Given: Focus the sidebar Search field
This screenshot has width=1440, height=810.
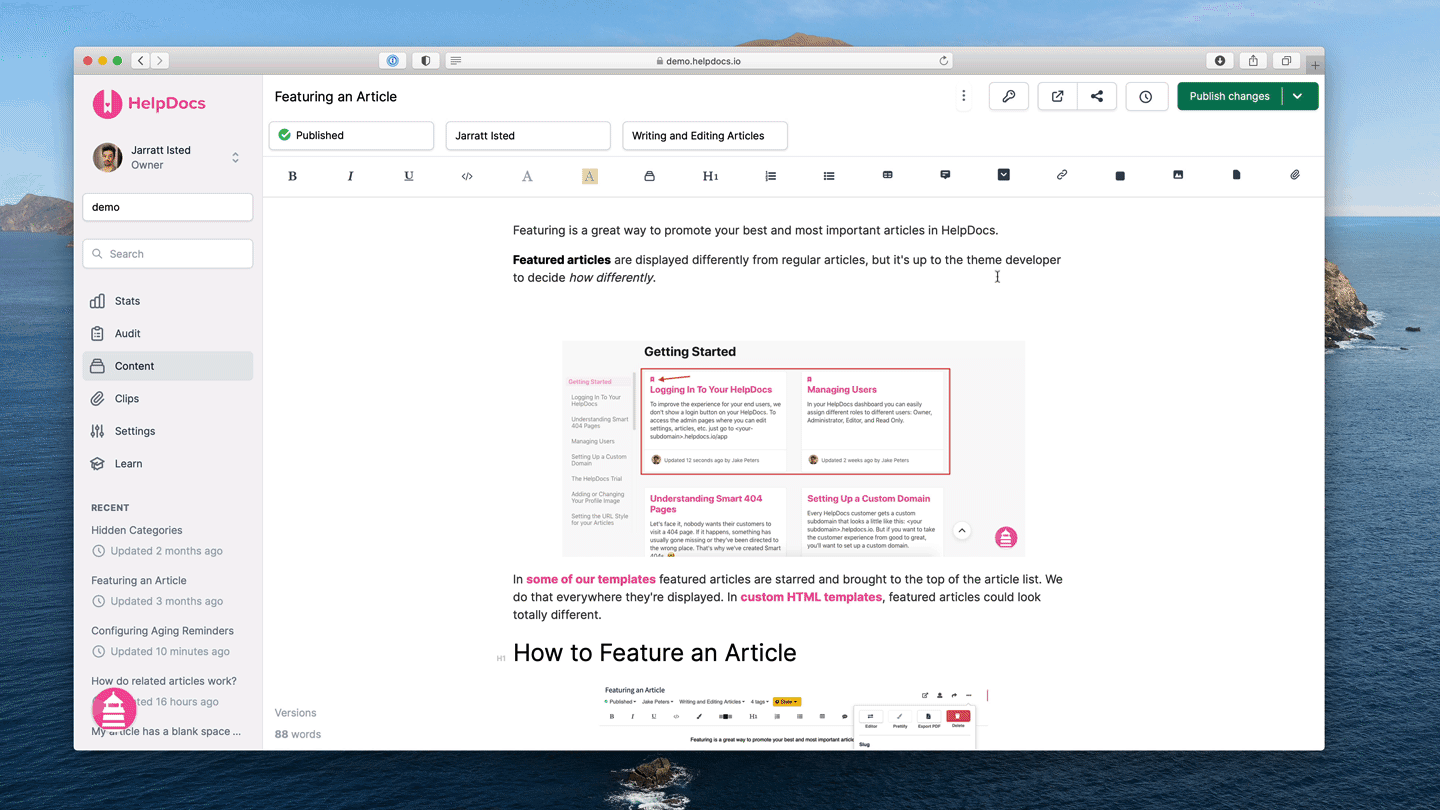Looking at the screenshot, I should point(168,254).
